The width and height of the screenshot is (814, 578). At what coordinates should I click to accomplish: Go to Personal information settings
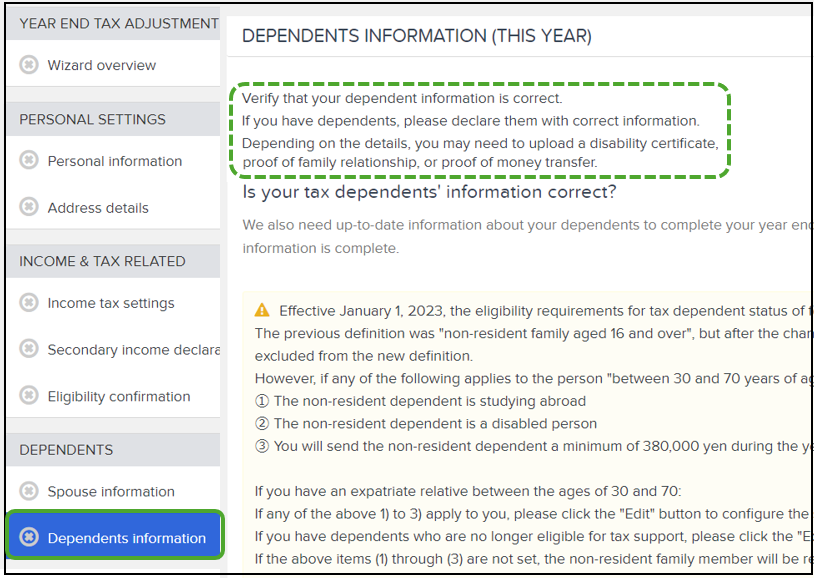(x=115, y=161)
